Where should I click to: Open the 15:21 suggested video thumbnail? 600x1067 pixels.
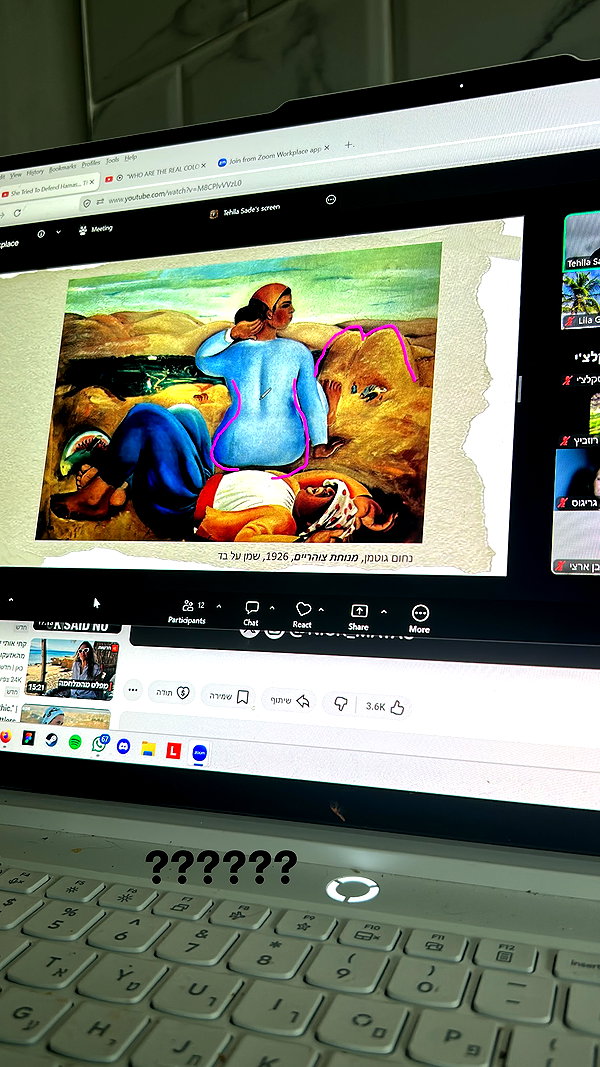coord(72,668)
